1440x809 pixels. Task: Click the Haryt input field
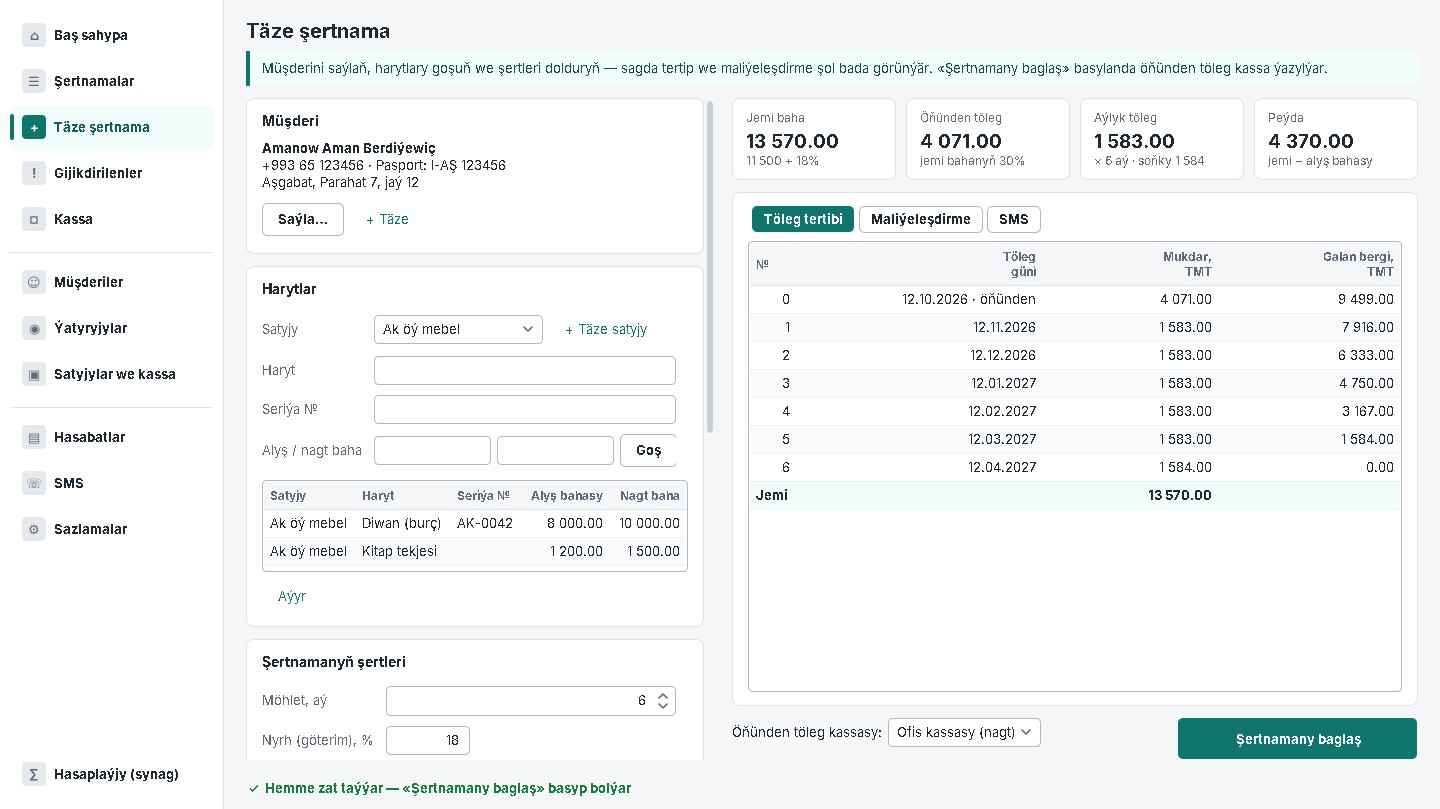[x=525, y=370]
